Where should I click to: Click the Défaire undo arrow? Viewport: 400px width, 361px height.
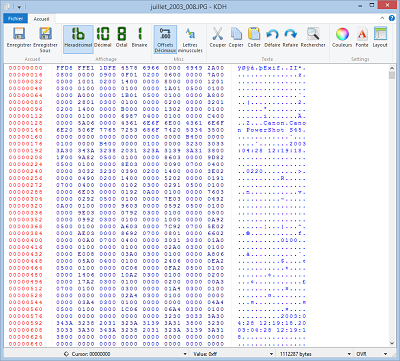point(272,34)
